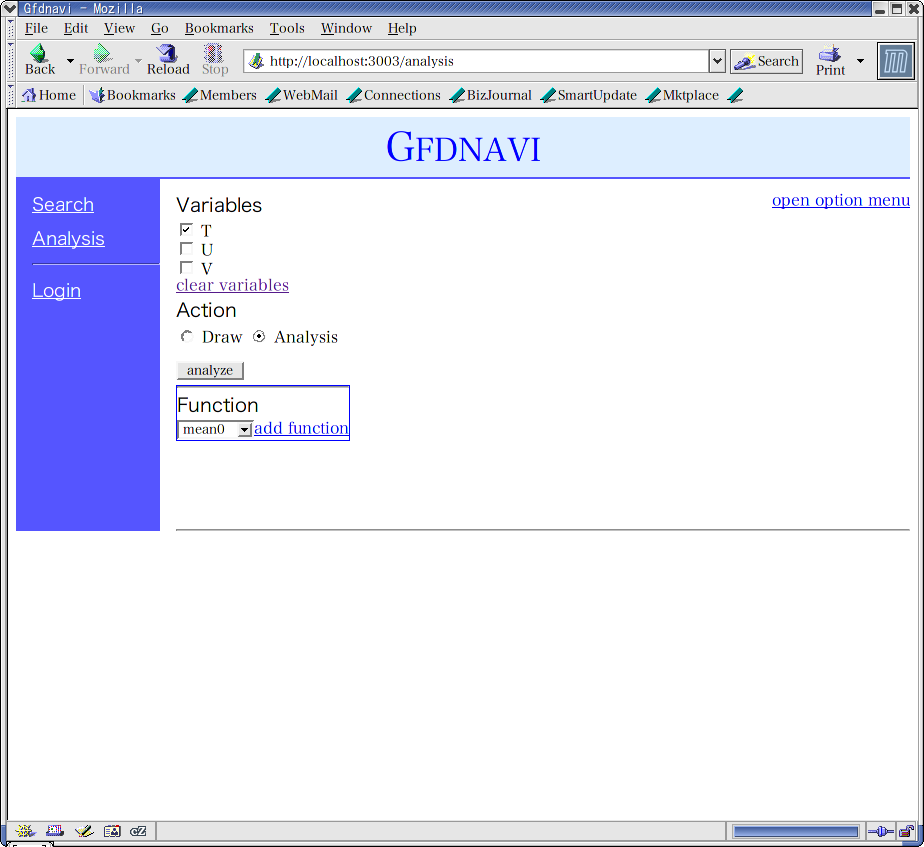Image resolution: width=924 pixels, height=847 pixels.
Task: Uncheck the T variable checkbox
Action: click(186, 230)
